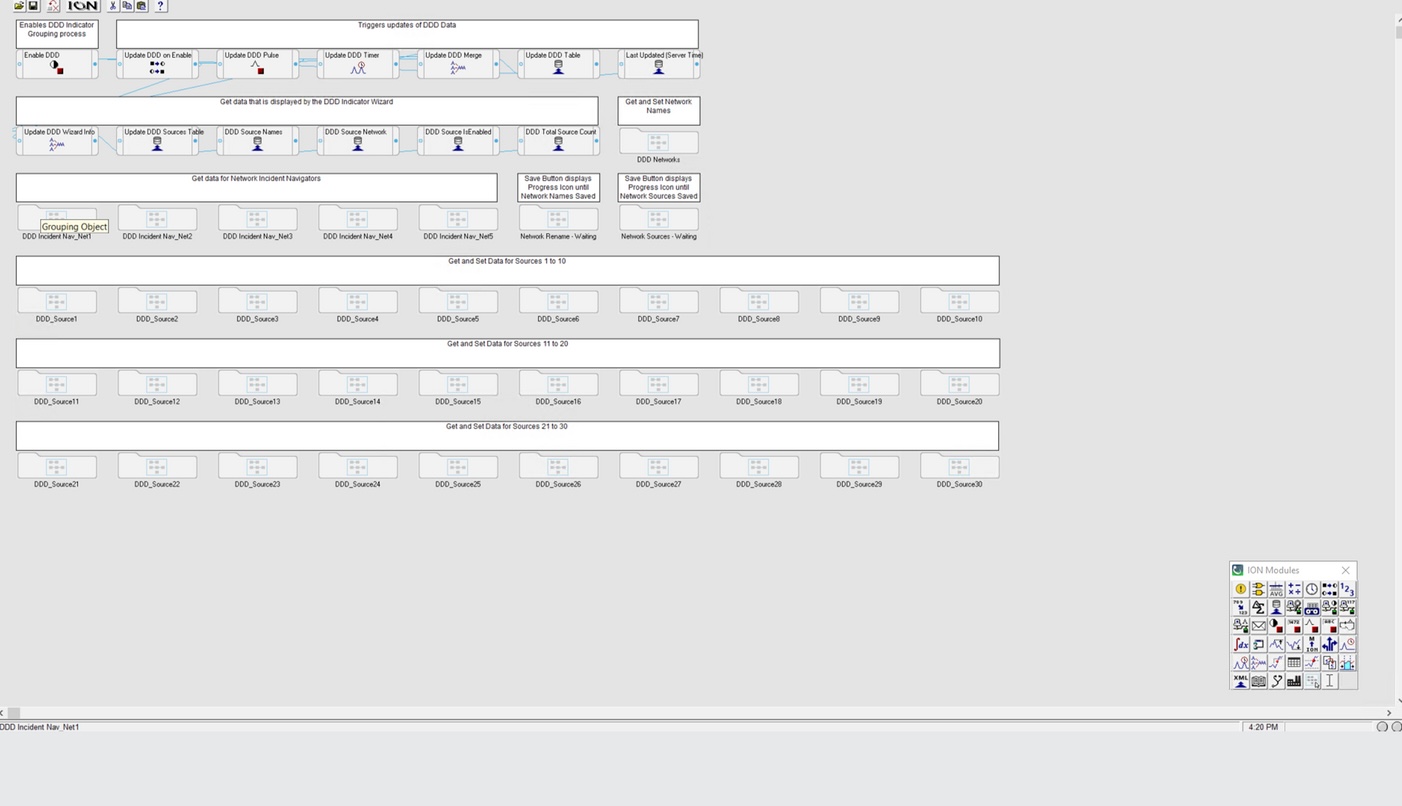Image resolution: width=1402 pixels, height=806 pixels.
Task: Click the horizontal scrollbar right arrow
Action: [x=1388, y=713]
